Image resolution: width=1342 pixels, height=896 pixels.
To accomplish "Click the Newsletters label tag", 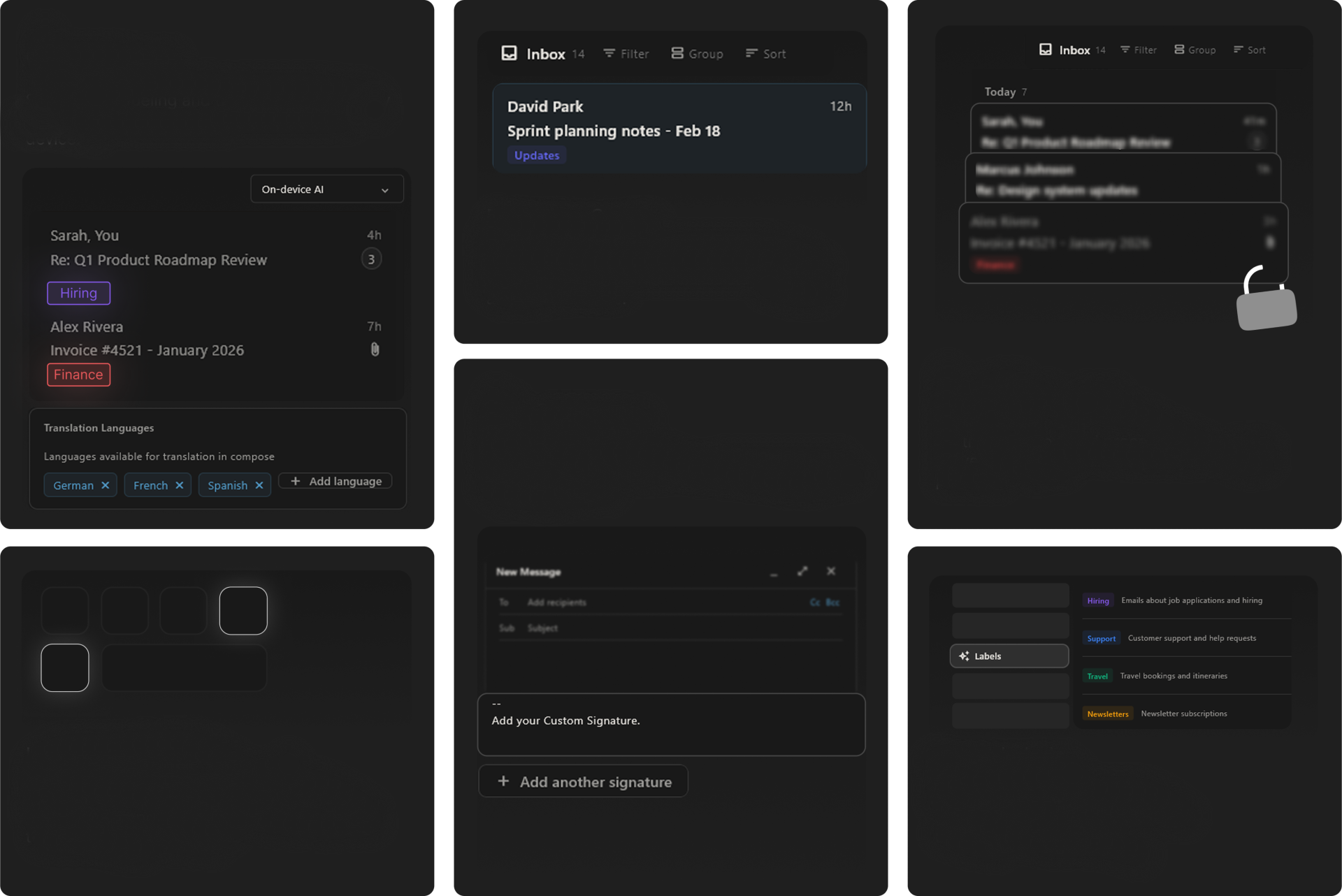I will pos(1107,714).
